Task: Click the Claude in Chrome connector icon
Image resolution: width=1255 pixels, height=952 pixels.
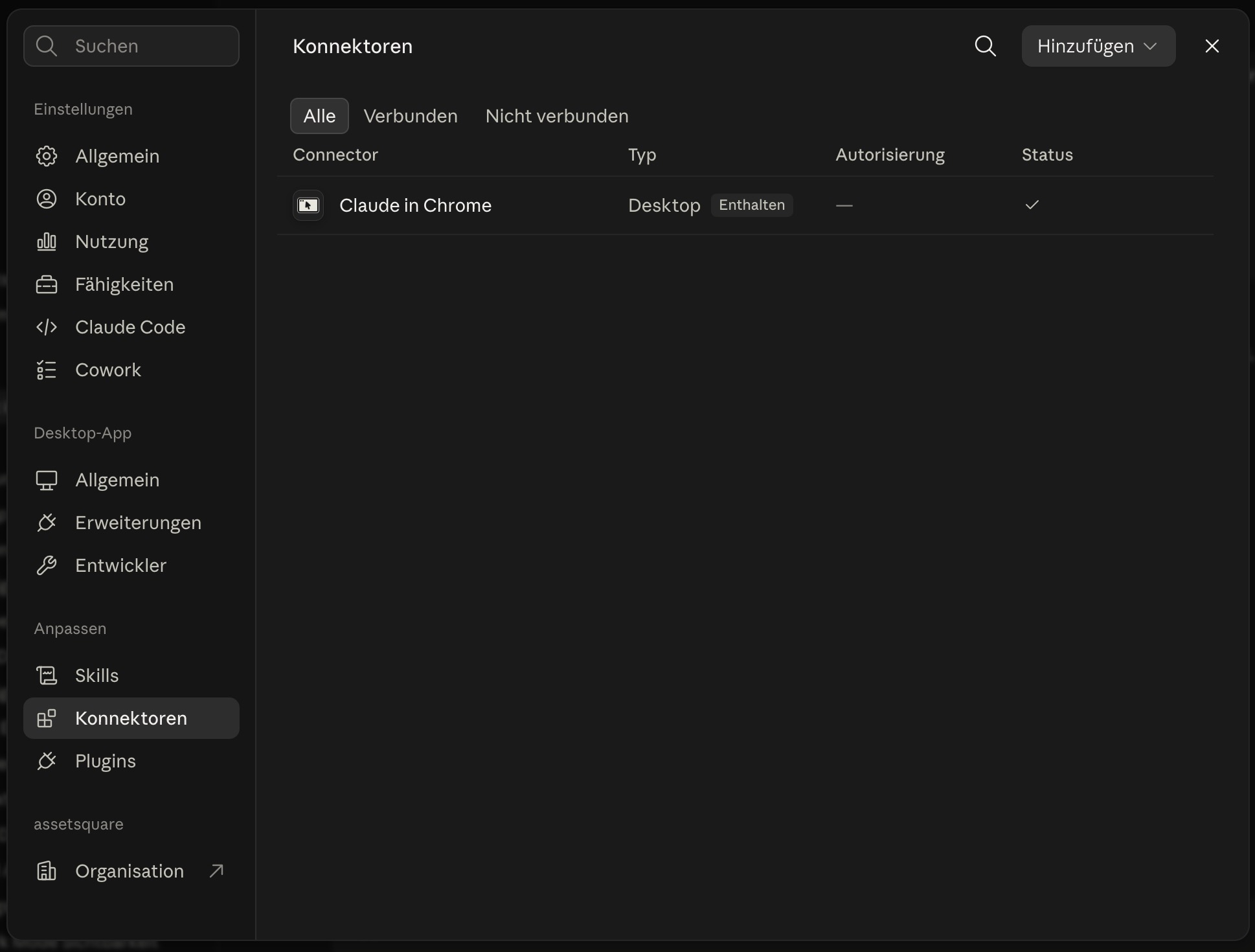Action: coord(308,205)
